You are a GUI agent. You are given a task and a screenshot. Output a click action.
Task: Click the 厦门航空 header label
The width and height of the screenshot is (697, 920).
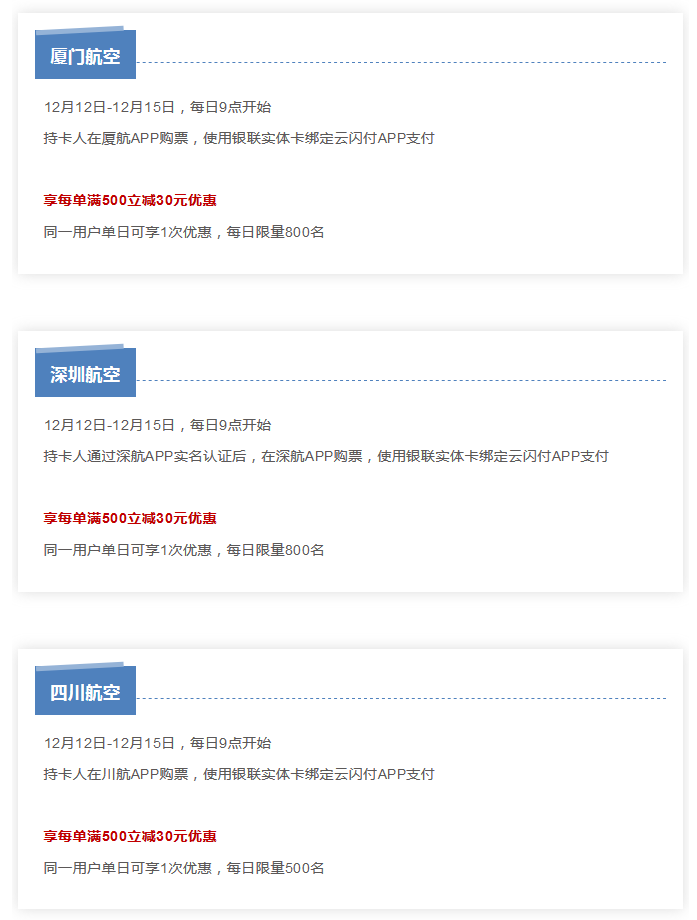(85, 55)
